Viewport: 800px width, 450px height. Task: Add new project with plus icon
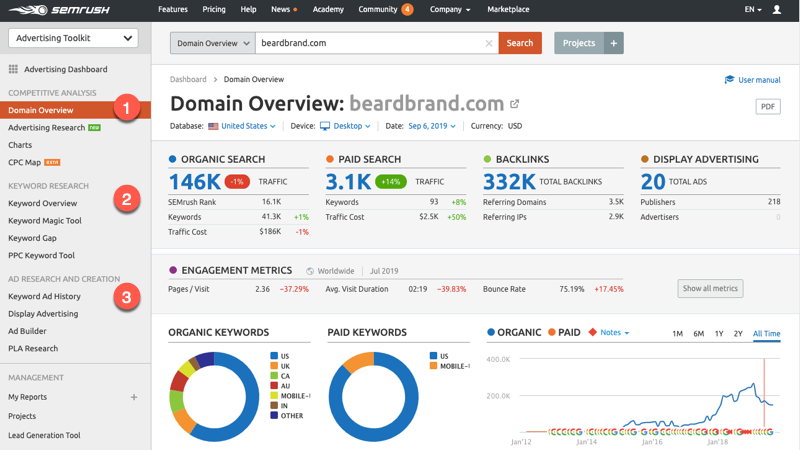(614, 43)
